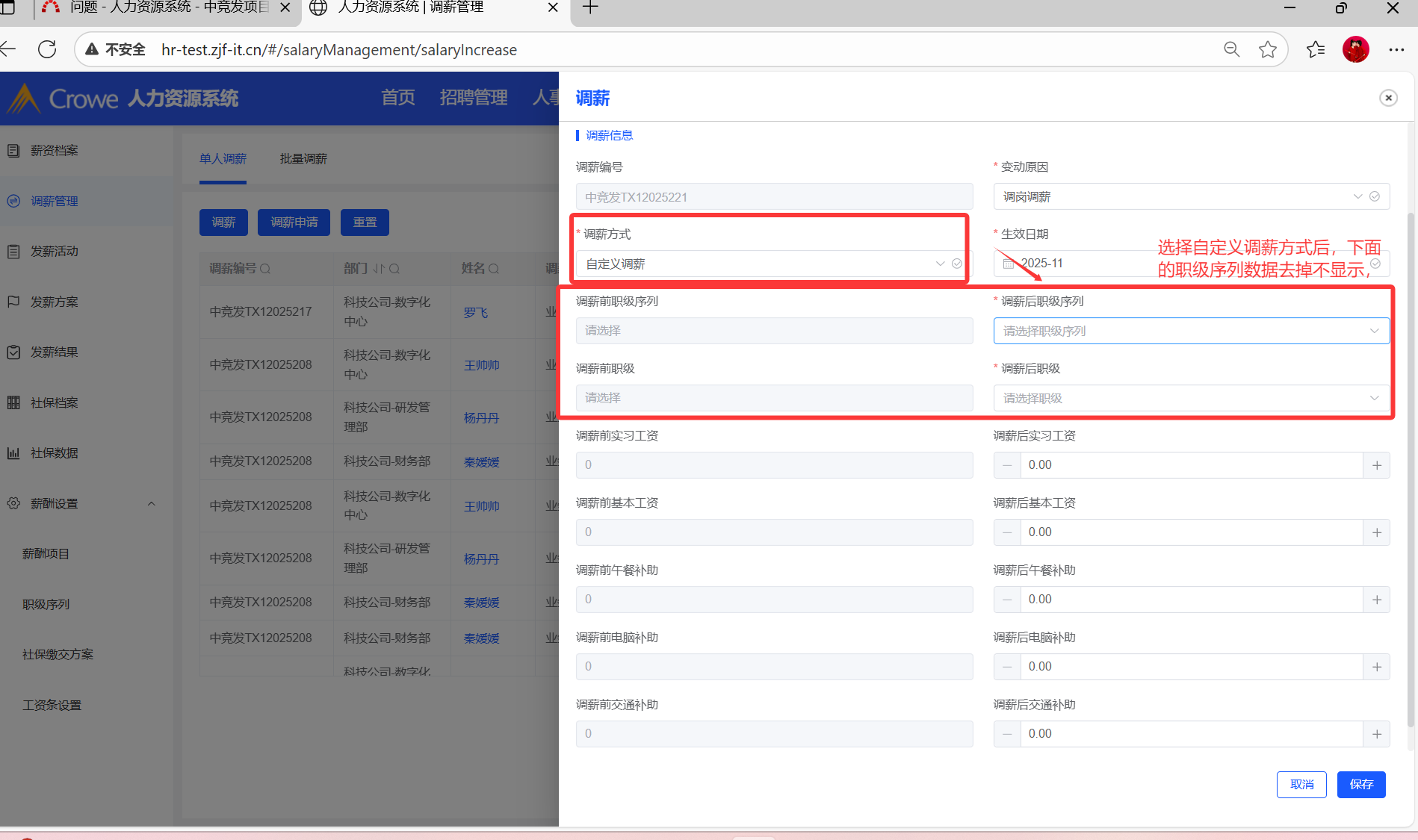Click the 薪资档案 sidebar icon
The height and width of the screenshot is (840, 1418).
(x=13, y=151)
